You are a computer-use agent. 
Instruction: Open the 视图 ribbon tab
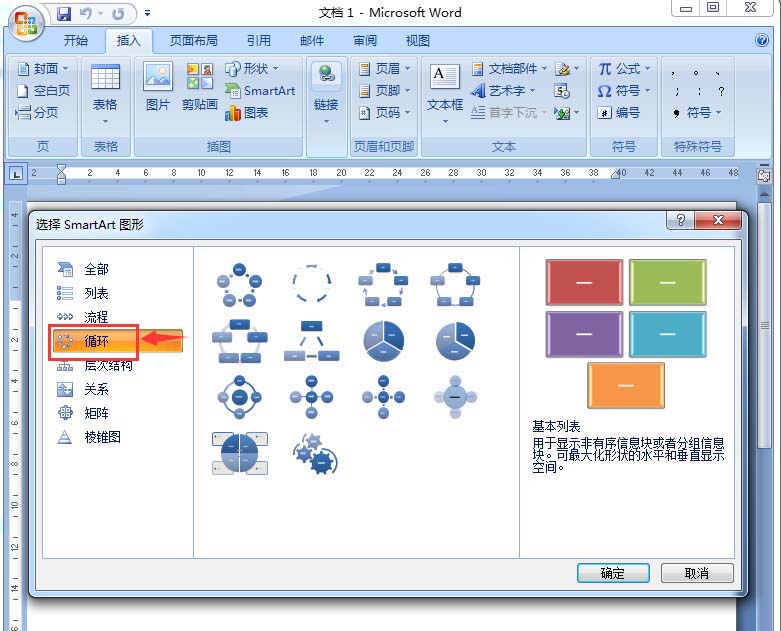[x=417, y=40]
